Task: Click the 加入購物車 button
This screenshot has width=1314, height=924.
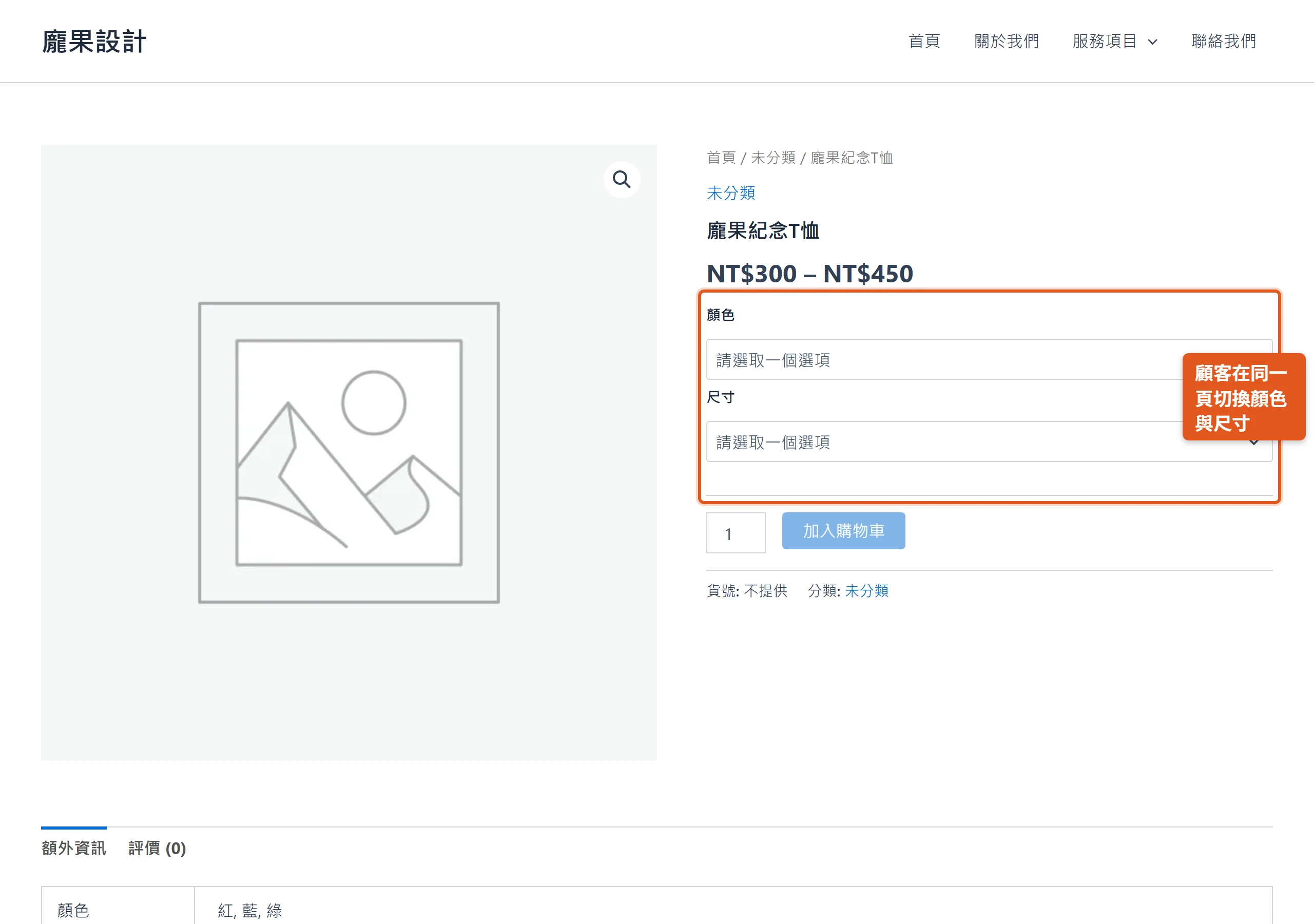Action: pyautogui.click(x=843, y=531)
